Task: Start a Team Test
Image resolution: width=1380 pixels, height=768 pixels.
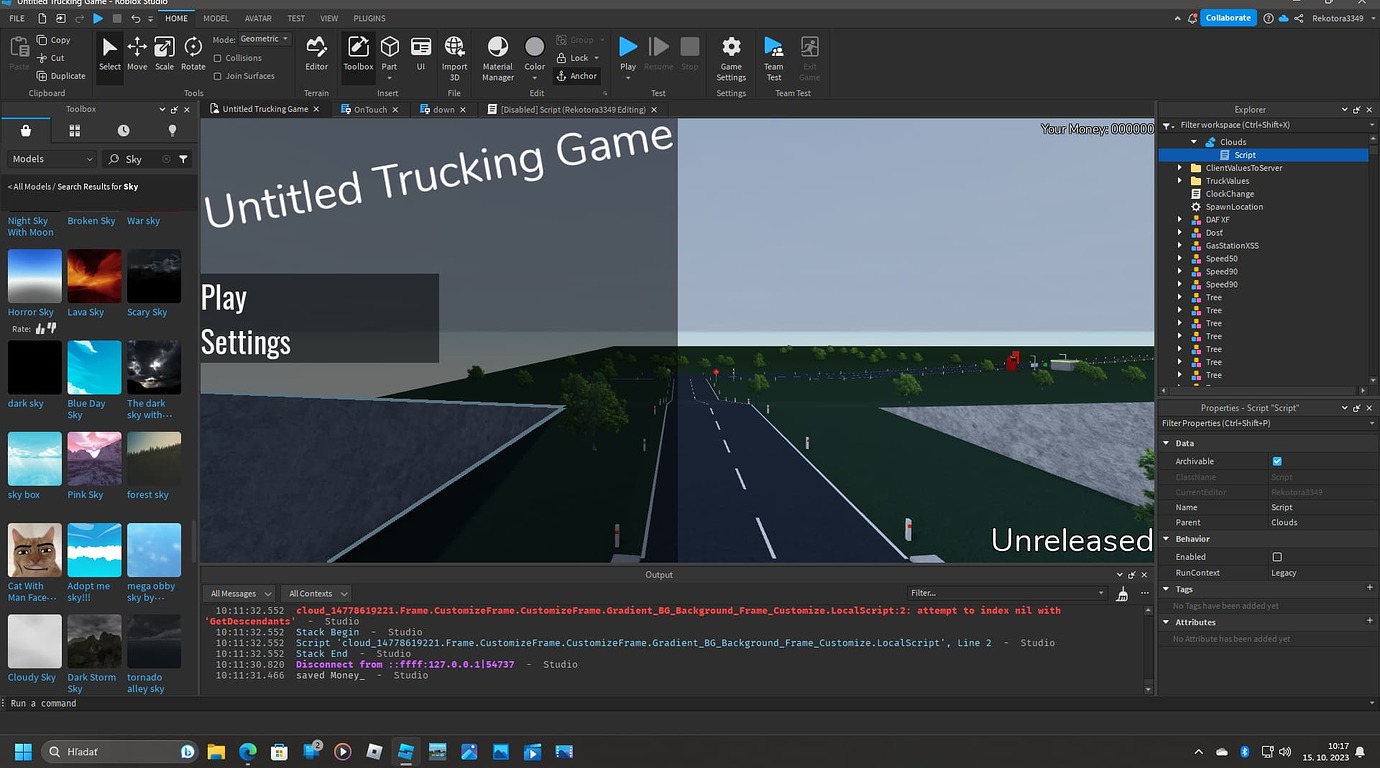Action: (774, 58)
